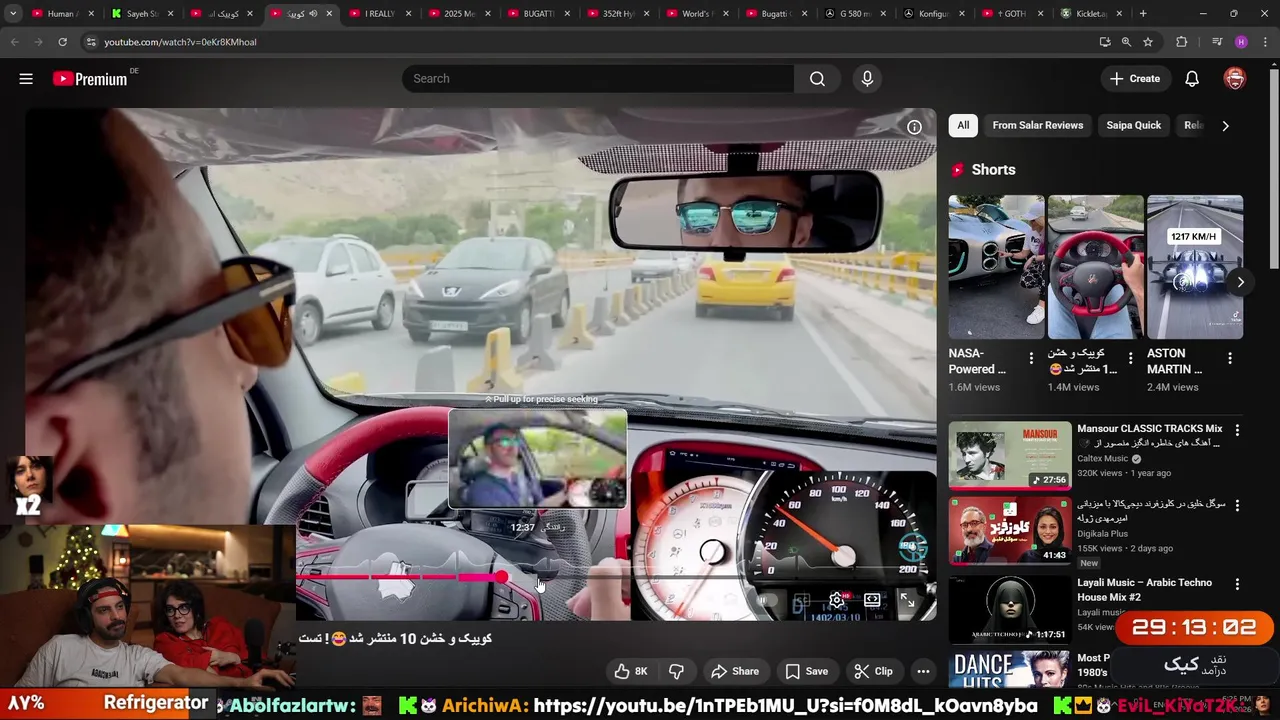Start voice search with the microphone
The height and width of the screenshot is (720, 1280).
867,79
